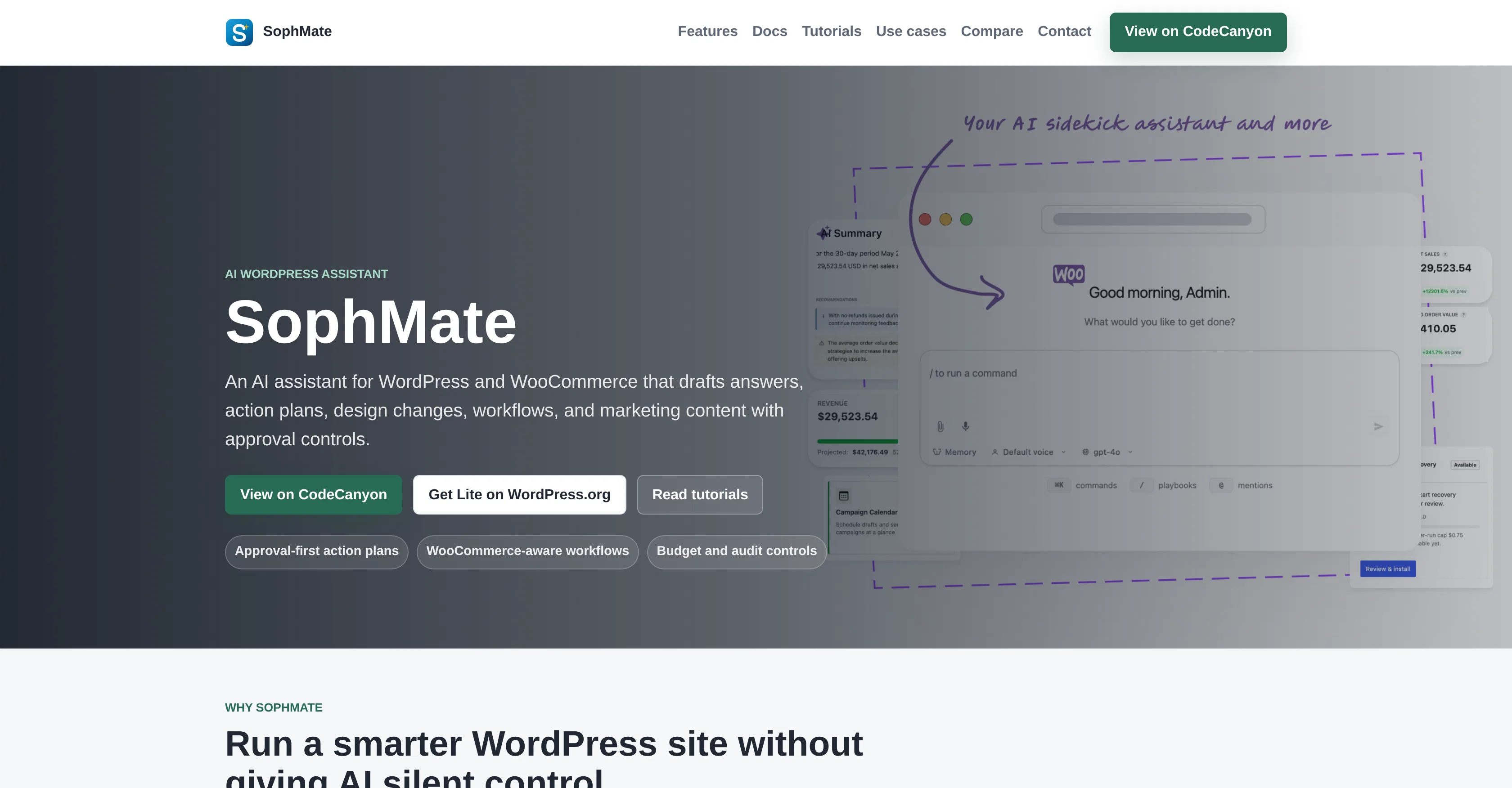The height and width of the screenshot is (788, 1512).
Task: Click the 'Projected: $42,176.49' text
Action: [852, 452]
